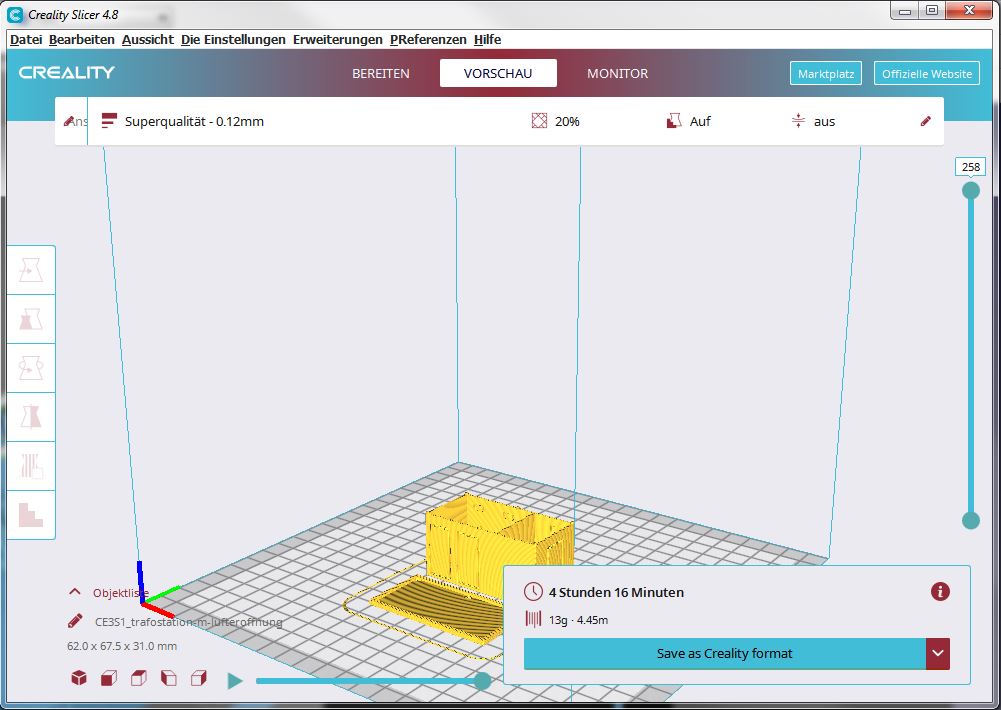Open the Bearbeiten menu
Viewport: 1001px width, 710px height.
(82, 40)
